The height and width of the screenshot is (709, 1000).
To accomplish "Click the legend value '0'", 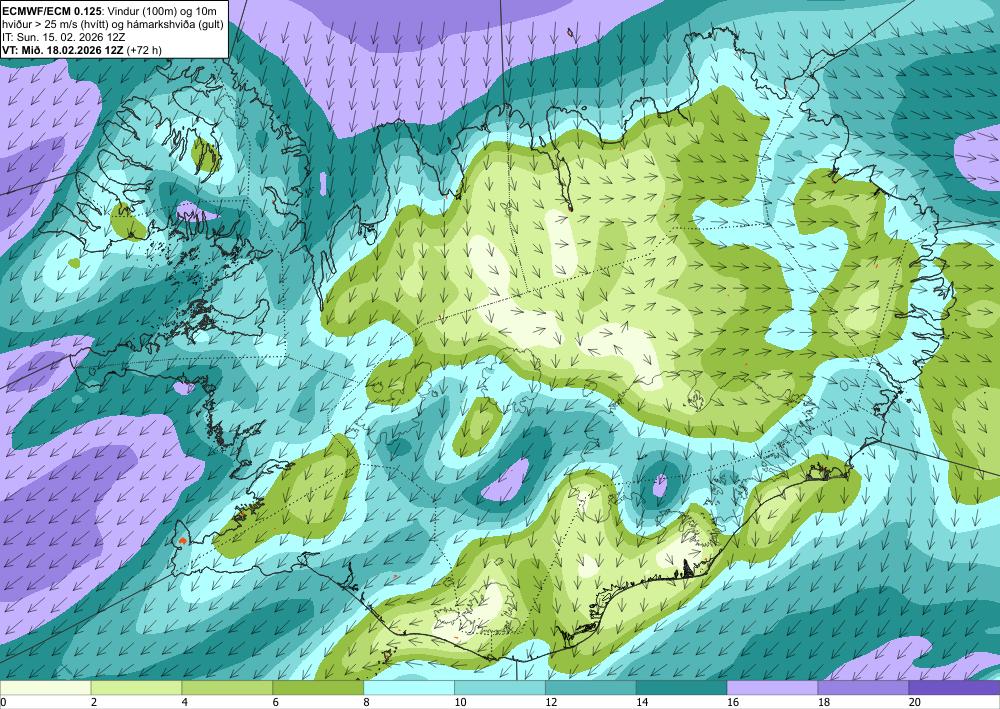I will 3,702.
